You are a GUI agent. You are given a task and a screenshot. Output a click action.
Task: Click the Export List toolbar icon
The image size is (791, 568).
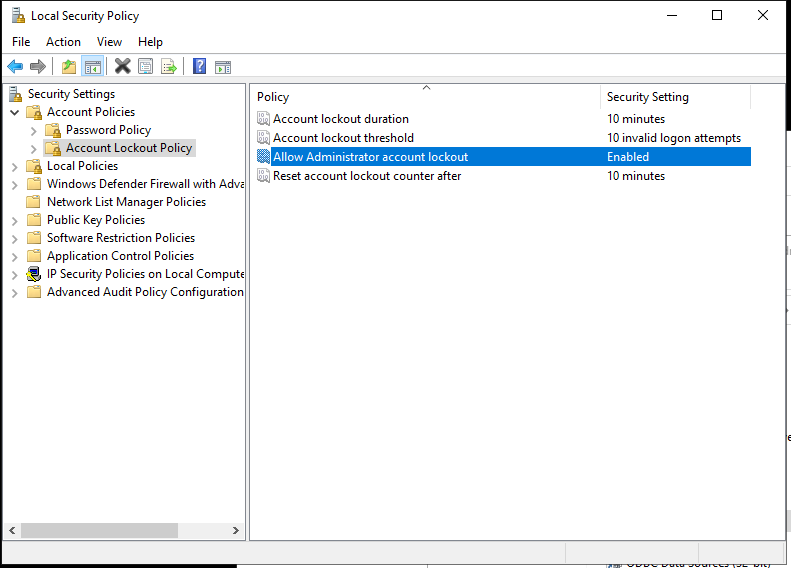tap(169, 67)
